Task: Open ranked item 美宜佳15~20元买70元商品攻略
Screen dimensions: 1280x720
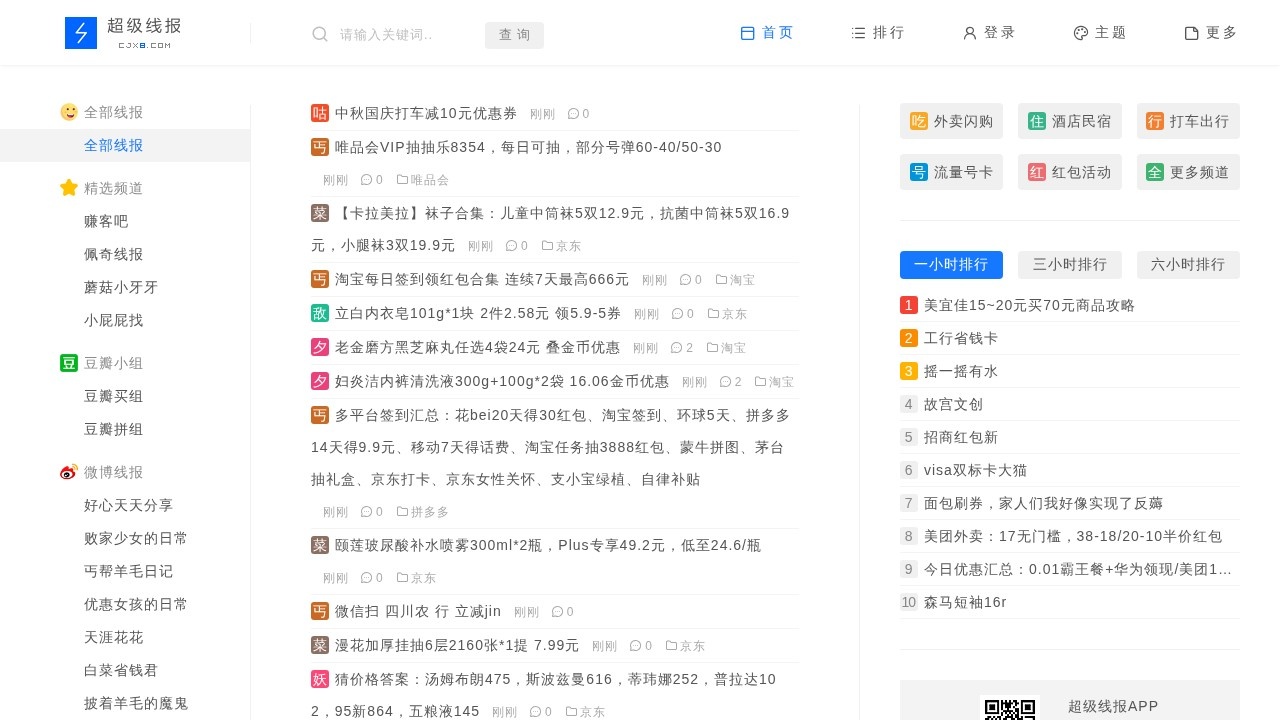Action: click(x=1029, y=305)
